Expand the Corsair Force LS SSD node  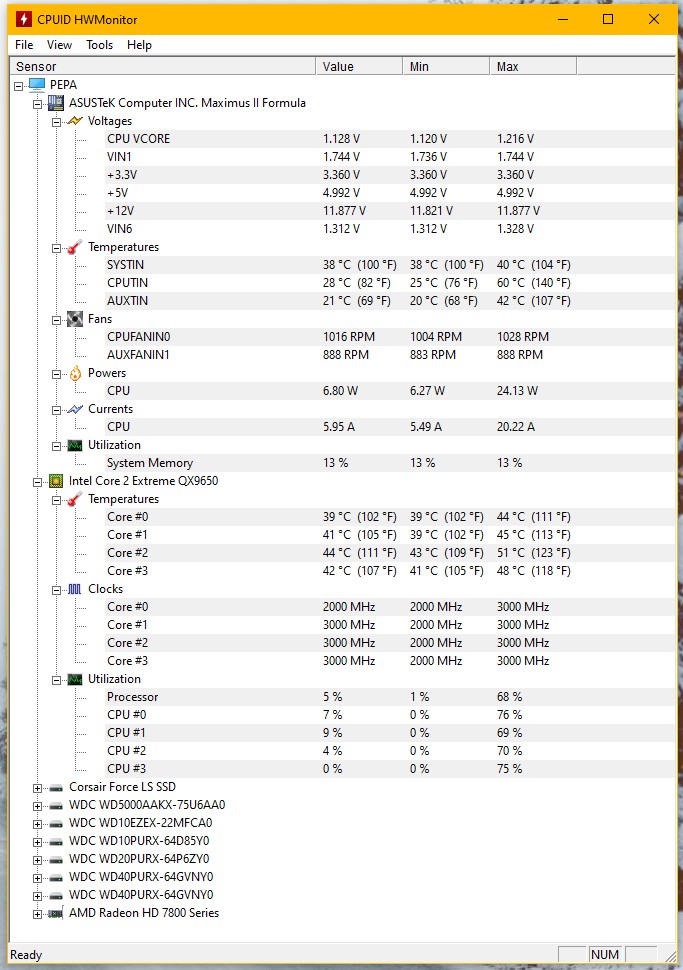click(38, 787)
